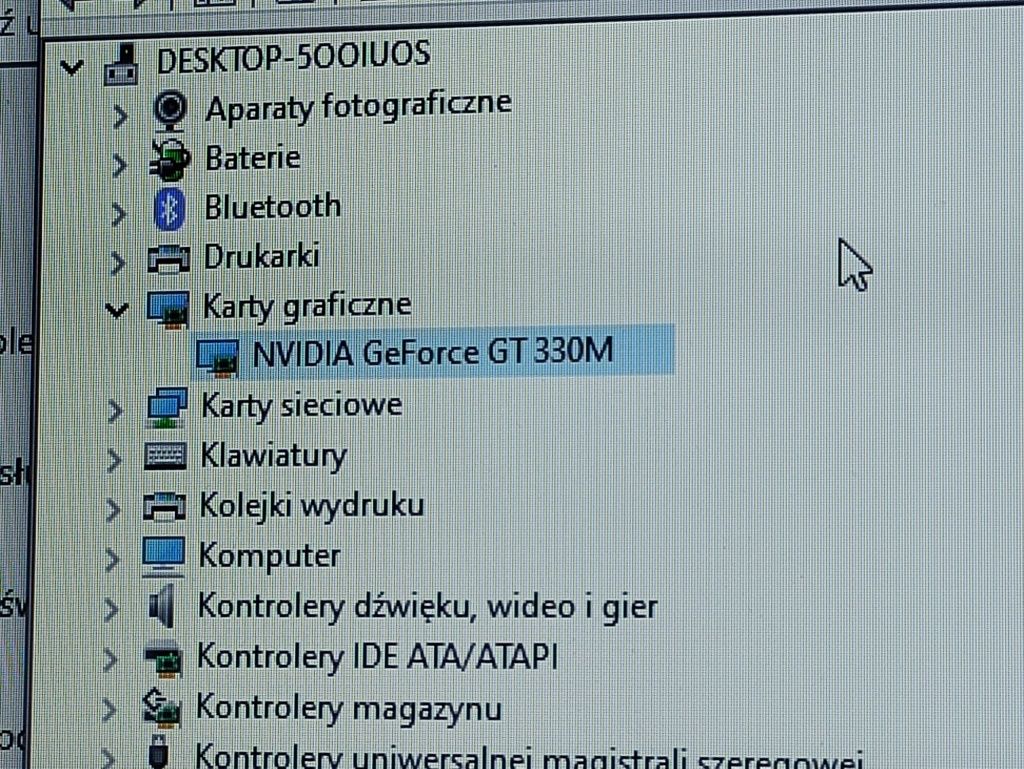This screenshot has height=769, width=1024.
Task: Expand Kontrolery IDE ATA/ATAPI category
Action: 111,660
